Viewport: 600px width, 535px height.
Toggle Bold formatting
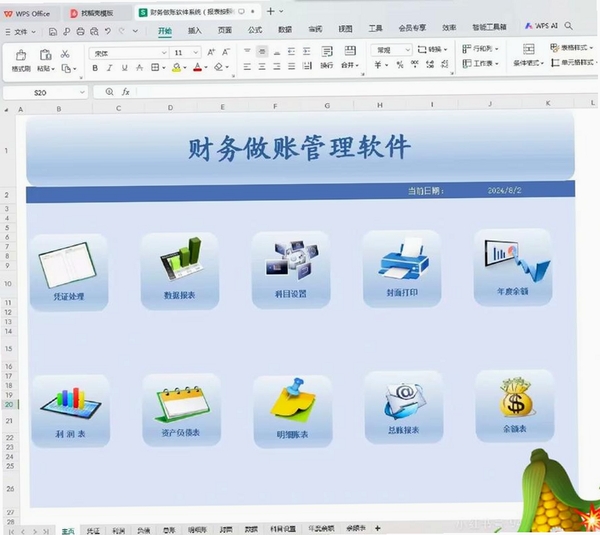[95, 68]
